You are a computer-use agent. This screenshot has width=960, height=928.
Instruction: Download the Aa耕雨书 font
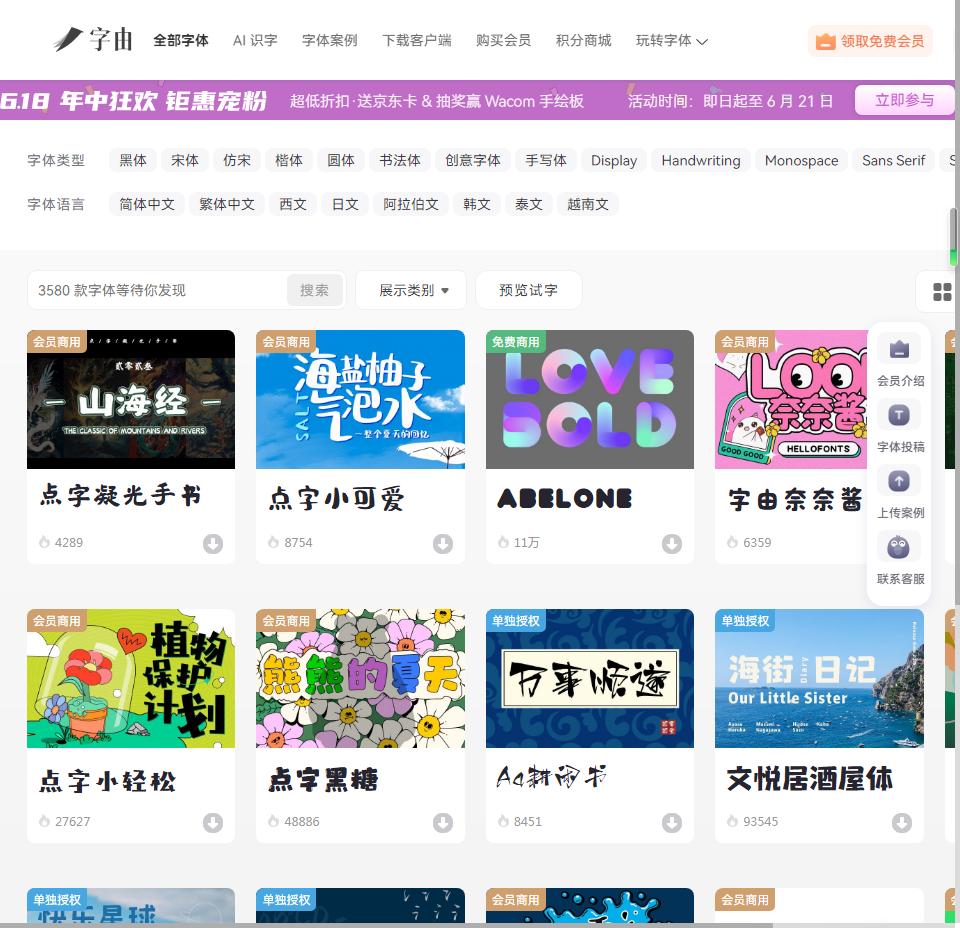point(672,823)
